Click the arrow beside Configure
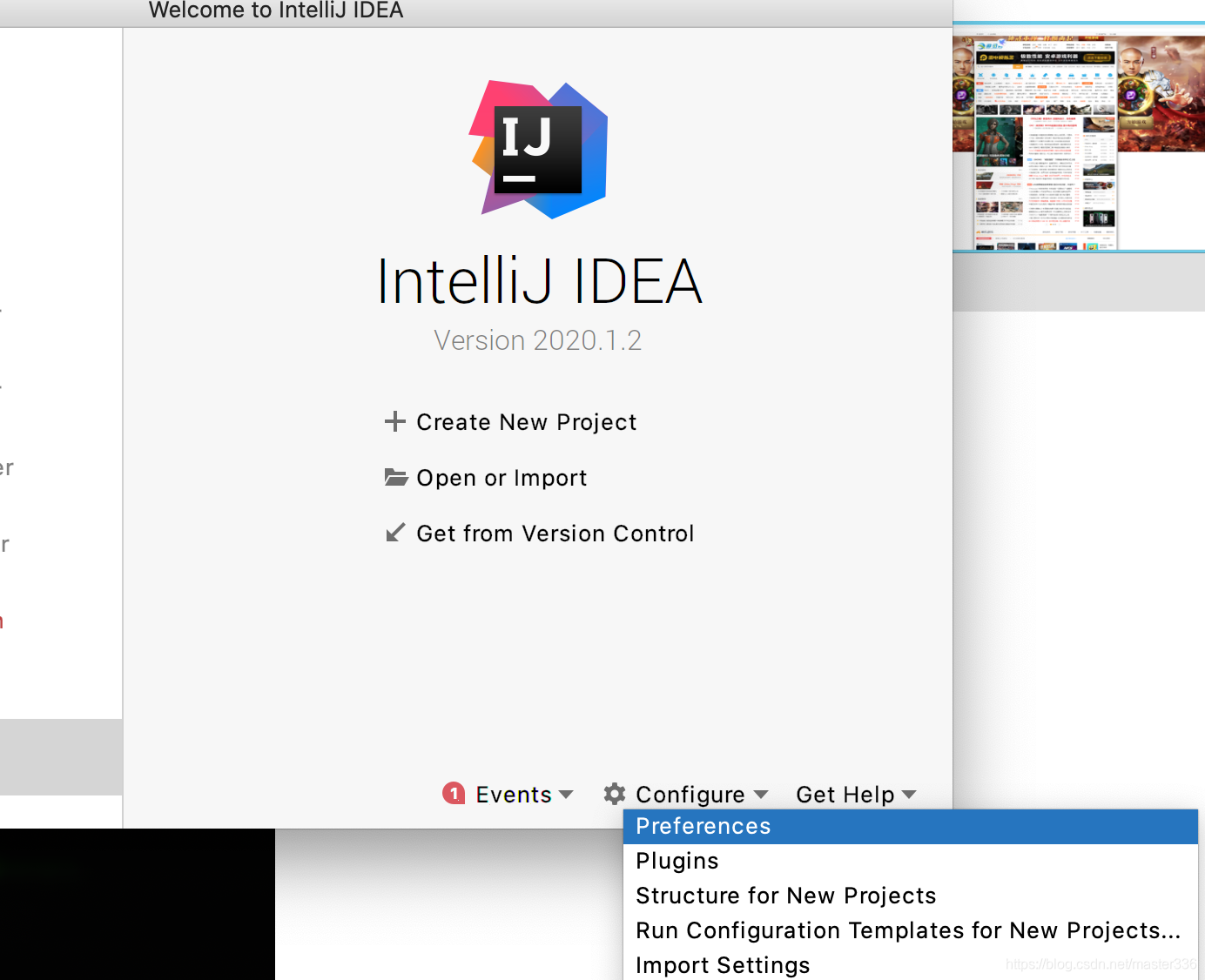The image size is (1205, 980). coord(761,795)
